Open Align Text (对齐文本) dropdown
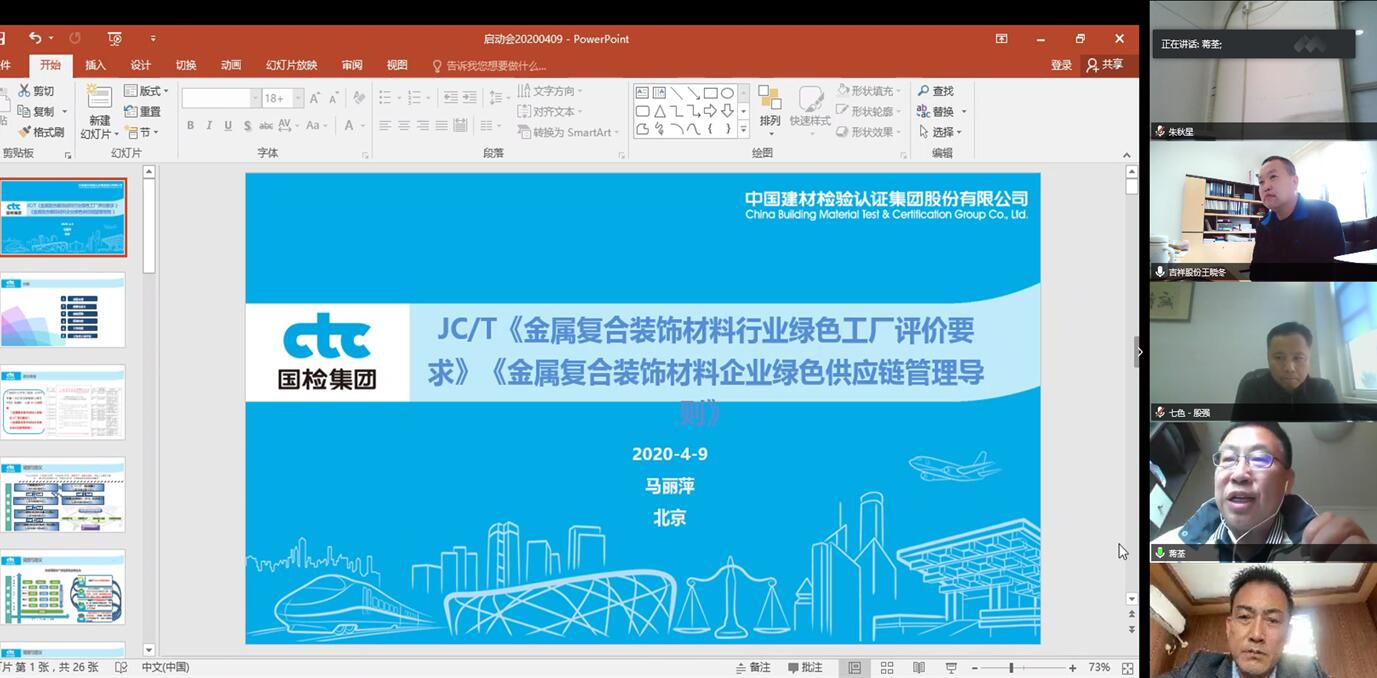 tap(549, 112)
